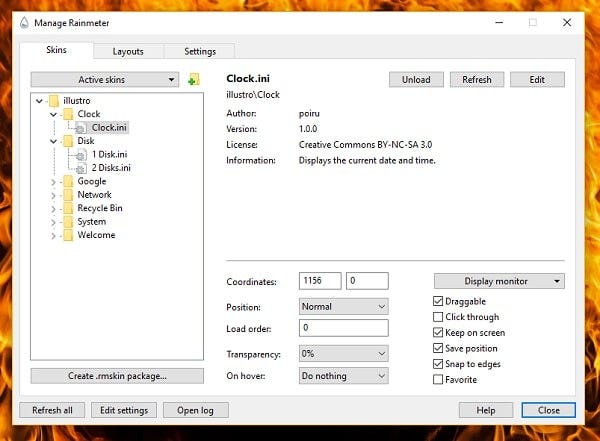Image resolution: width=600 pixels, height=441 pixels.
Task: Click Create .rmskin package button
Action: click(117, 376)
